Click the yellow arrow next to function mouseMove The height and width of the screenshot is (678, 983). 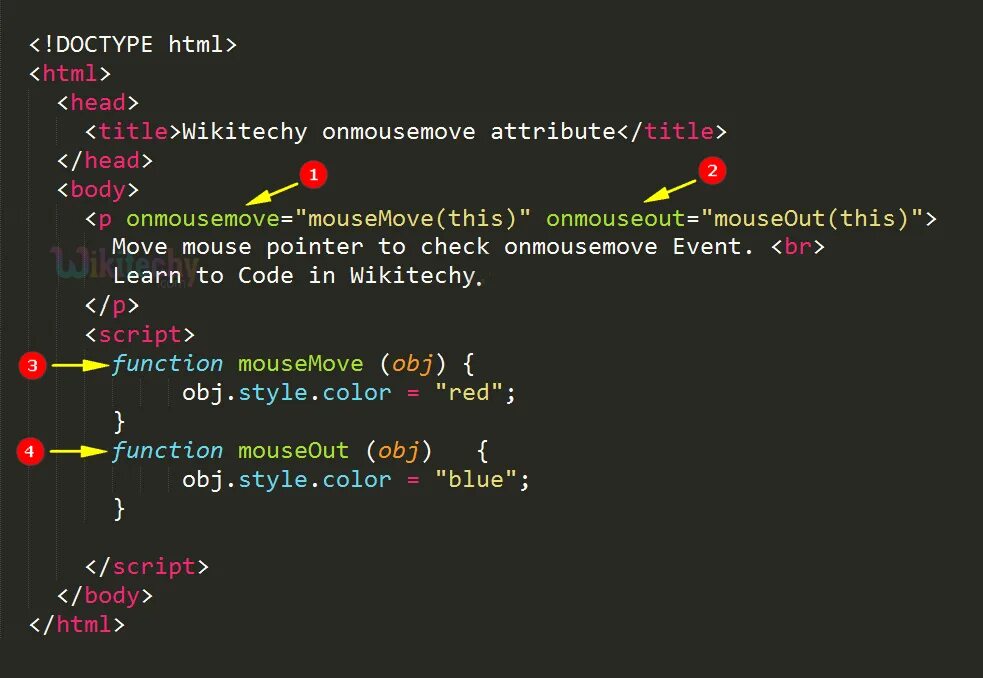coord(80,364)
